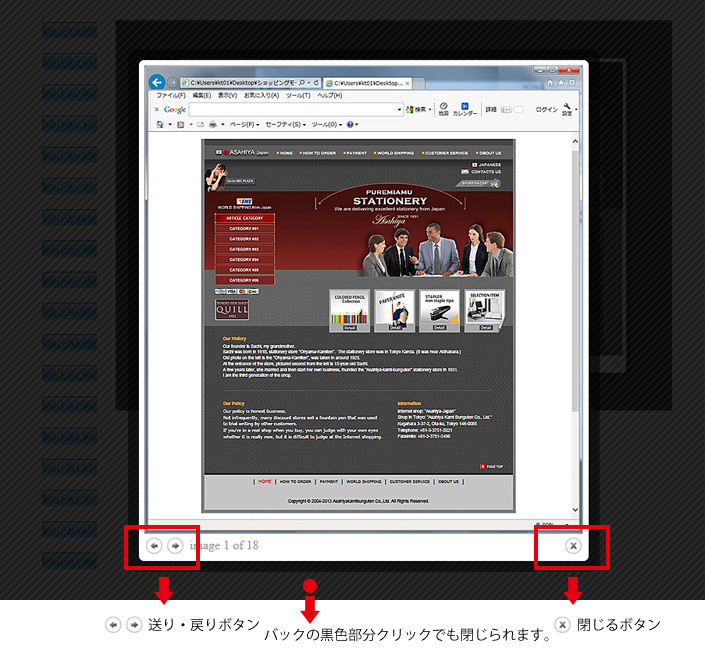Click HOW TO ORDER in top page navigation
The width and height of the screenshot is (705, 650).
[x=318, y=153]
